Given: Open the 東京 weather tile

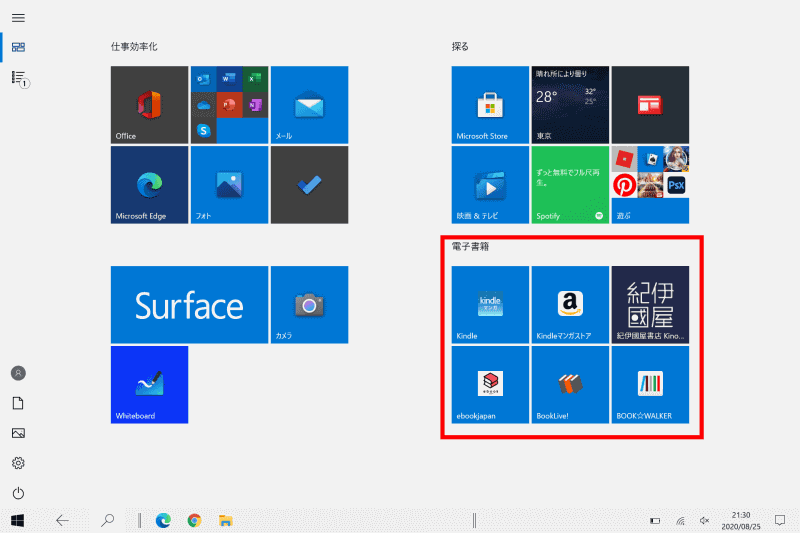Looking at the screenshot, I should 570,105.
